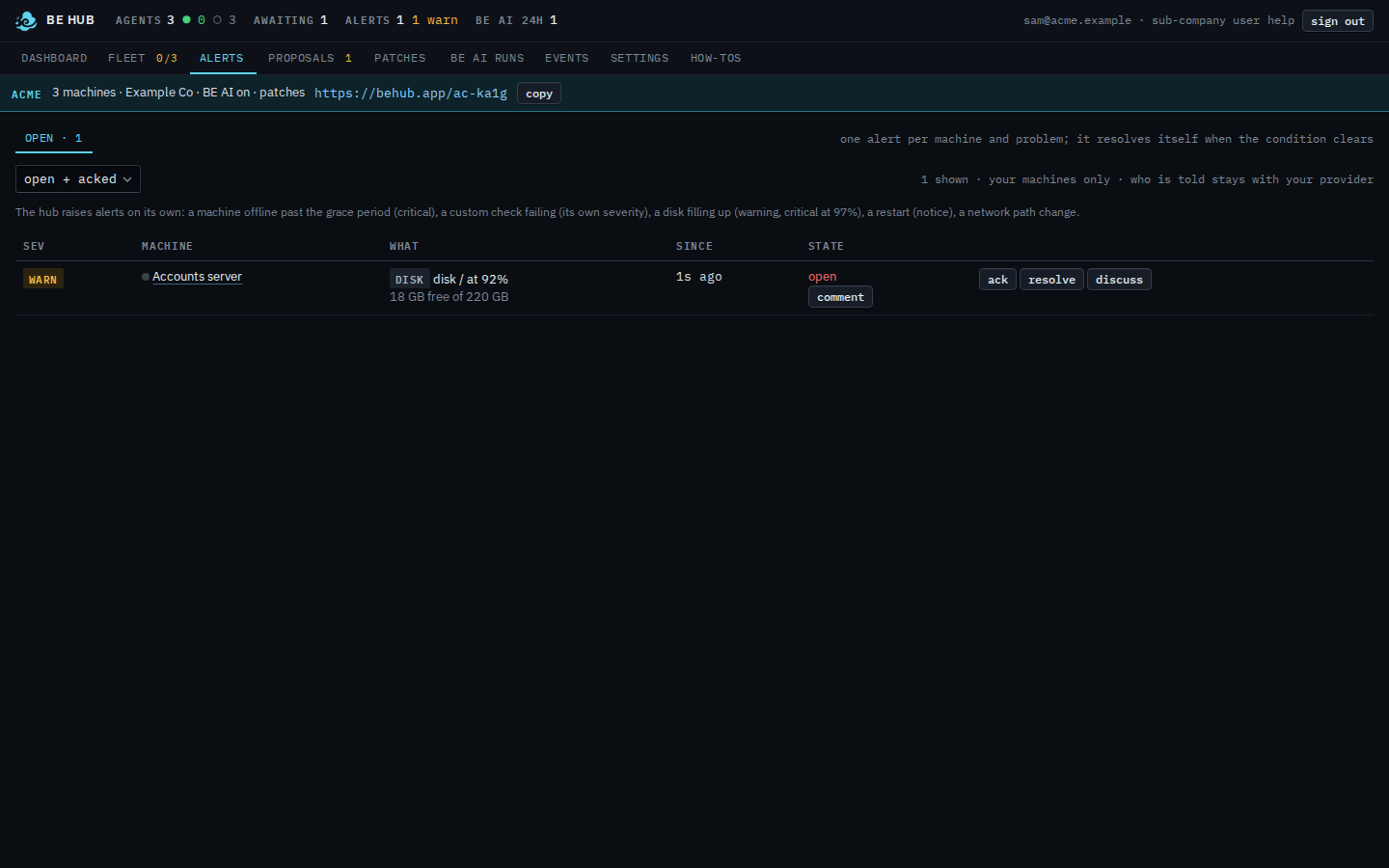Click the MACHINE column header
The height and width of the screenshot is (868, 1389).
(167, 246)
